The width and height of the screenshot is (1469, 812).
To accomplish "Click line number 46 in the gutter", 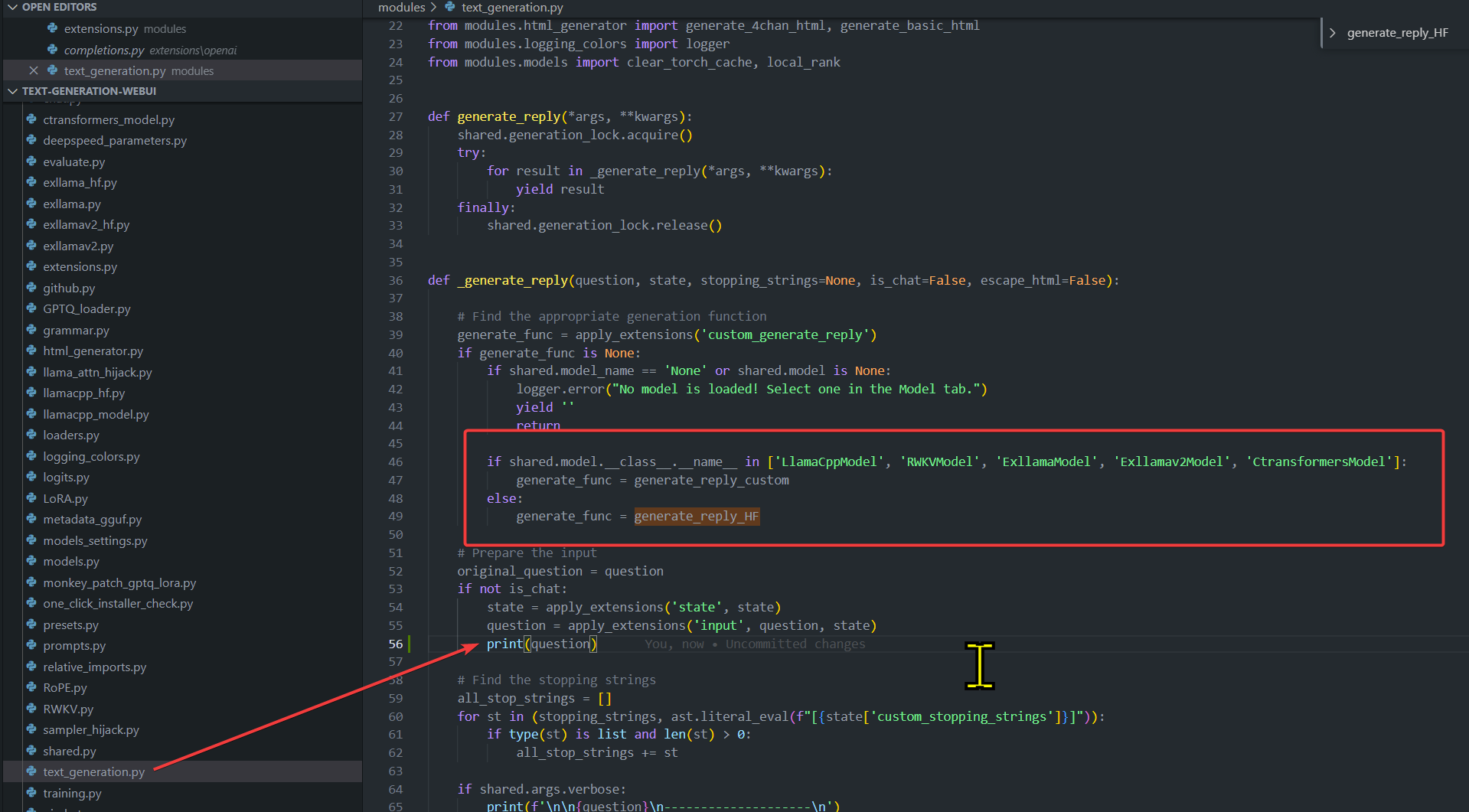I will pyautogui.click(x=396, y=461).
